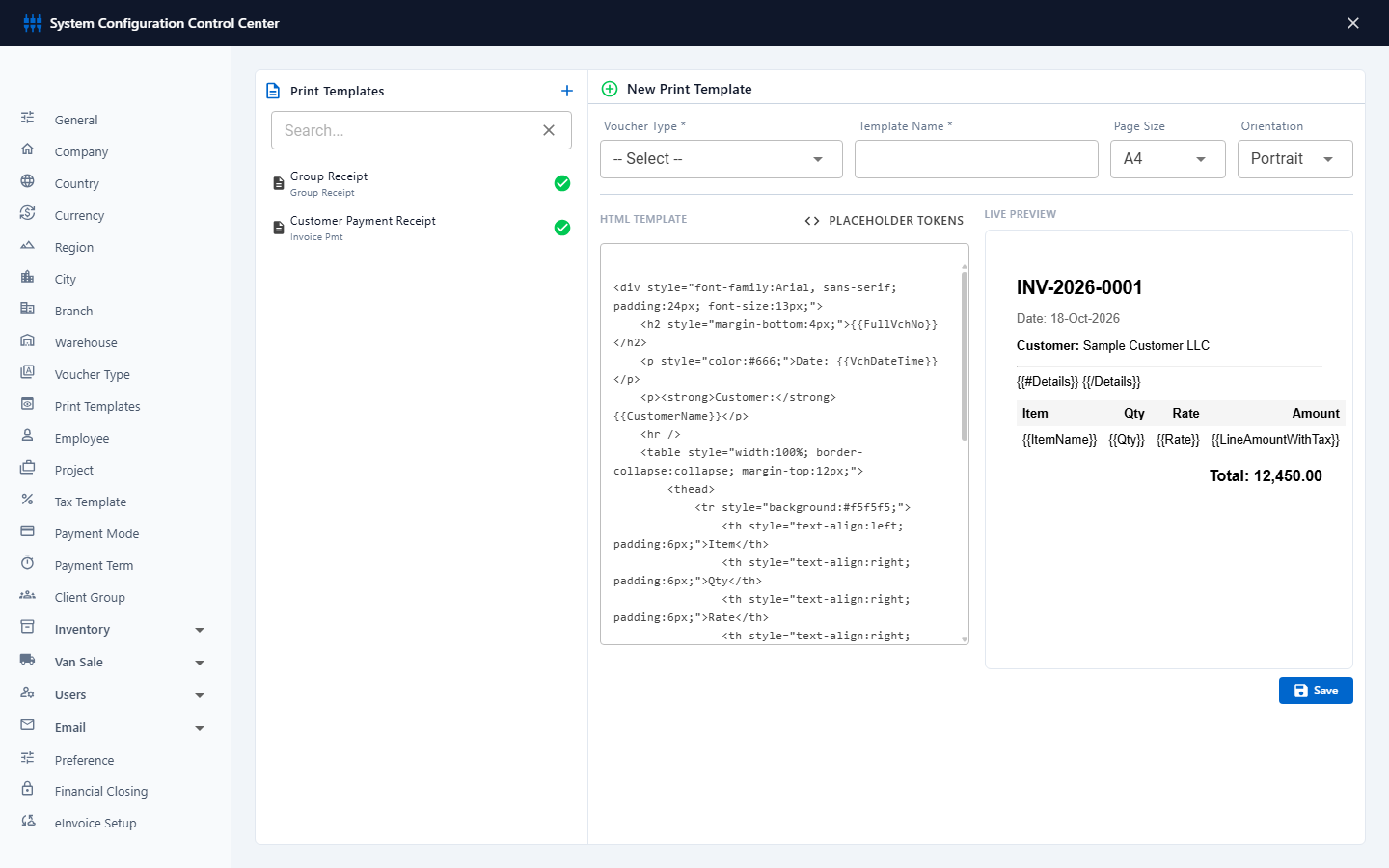1389x868 pixels.
Task: Click the Payment Mode card icon
Action: [27, 531]
